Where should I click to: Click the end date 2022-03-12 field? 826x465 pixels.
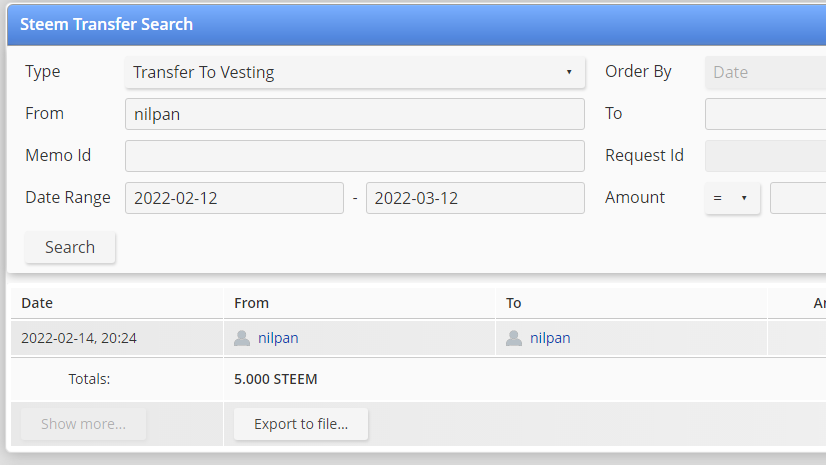pyautogui.click(x=475, y=198)
